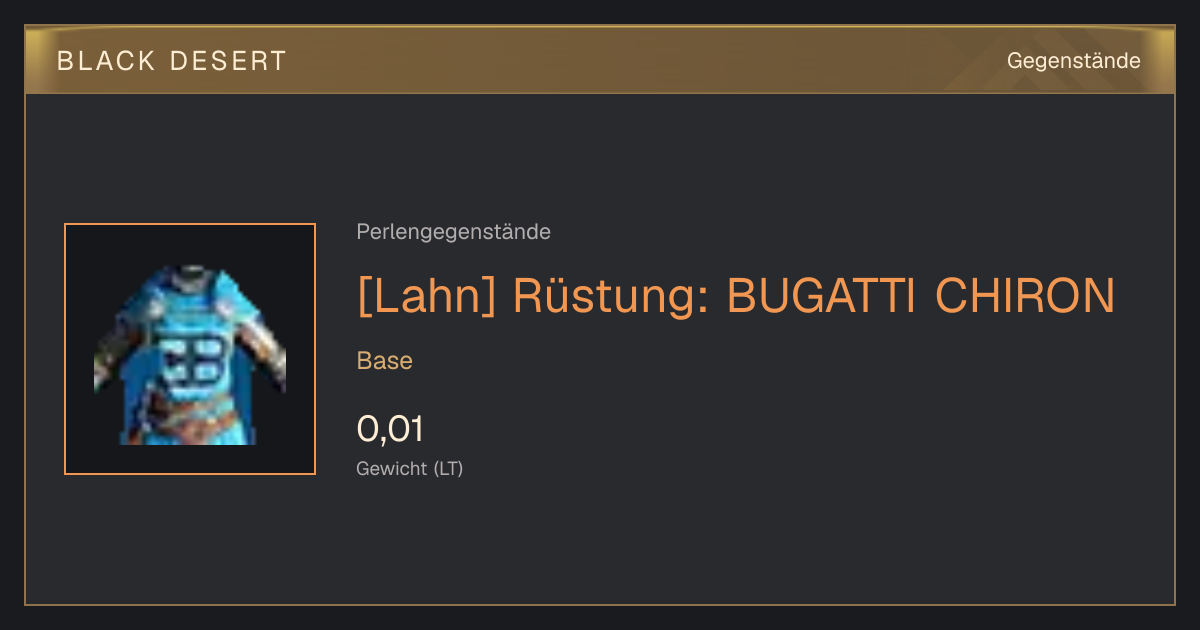Select the Perlengegenstände category label
1200x630 pixels.
[x=453, y=232]
